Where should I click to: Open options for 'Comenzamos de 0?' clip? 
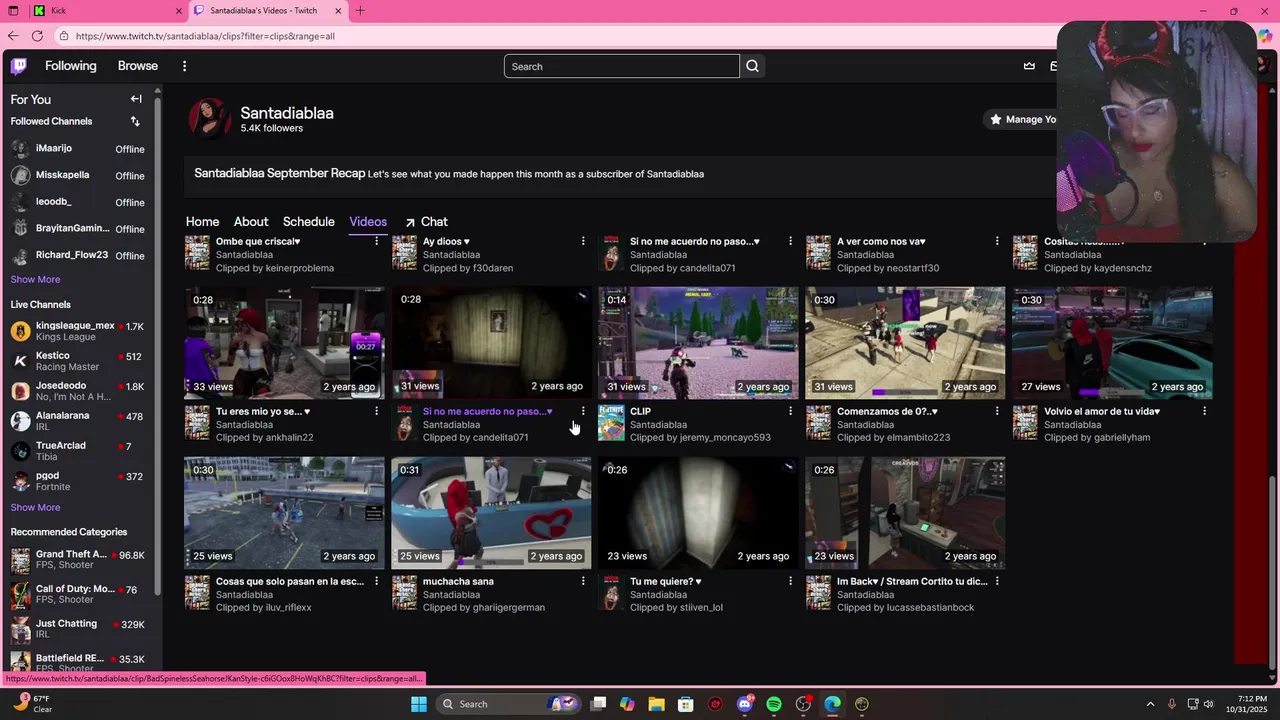click(x=997, y=411)
